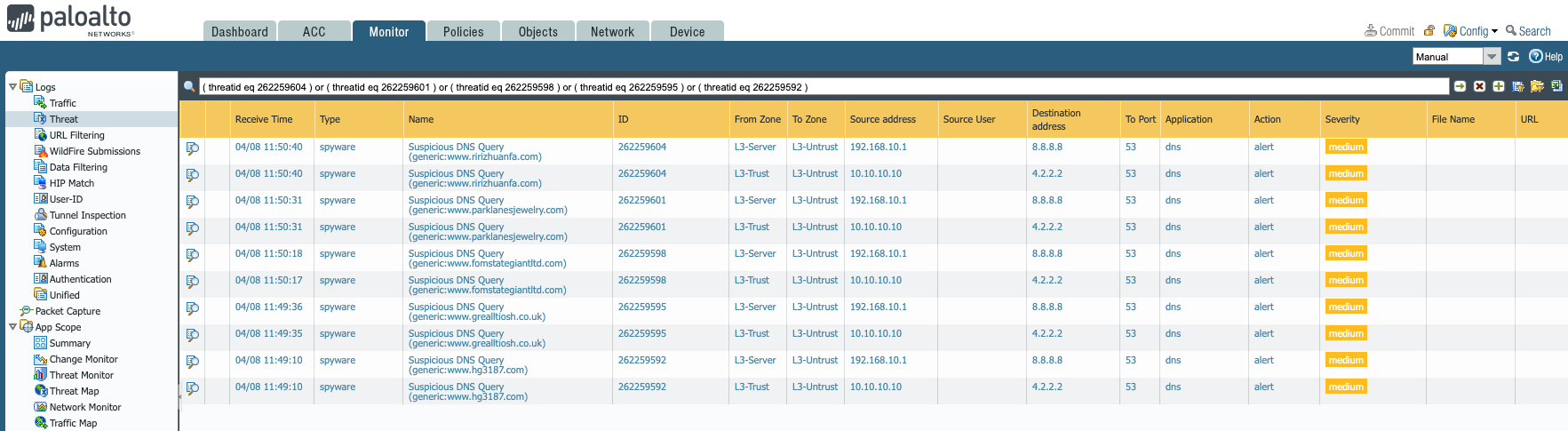The image size is (1568, 431).
Task: Open the Objects tab
Action: click(538, 31)
